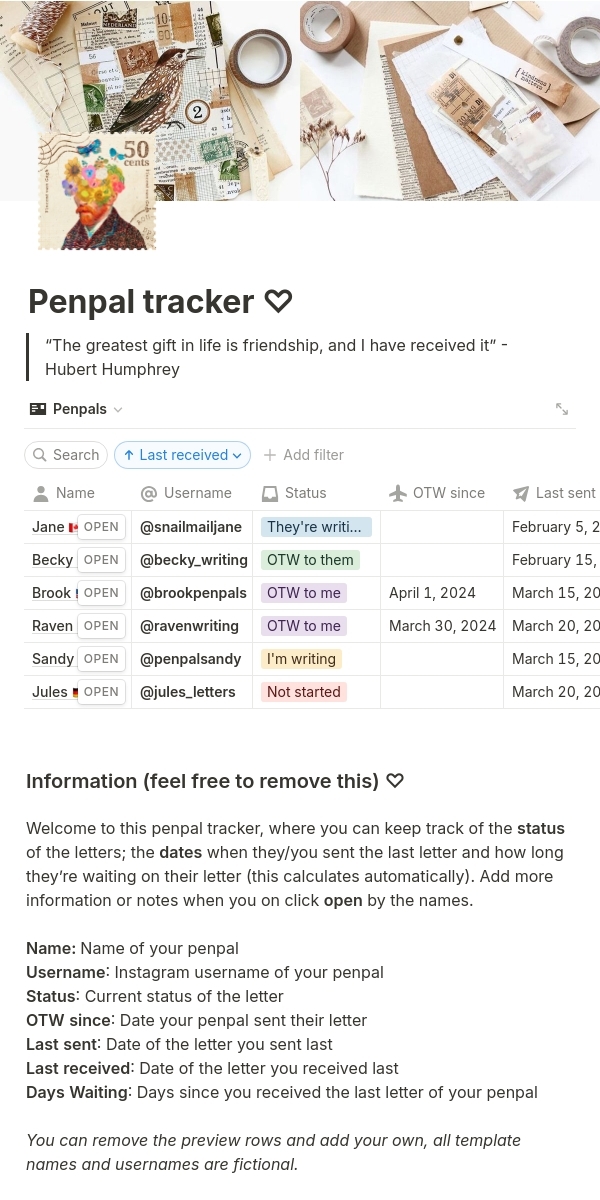Viewport: 600px width, 1200px height.
Task: Click the Search input field
Action: coord(76,455)
